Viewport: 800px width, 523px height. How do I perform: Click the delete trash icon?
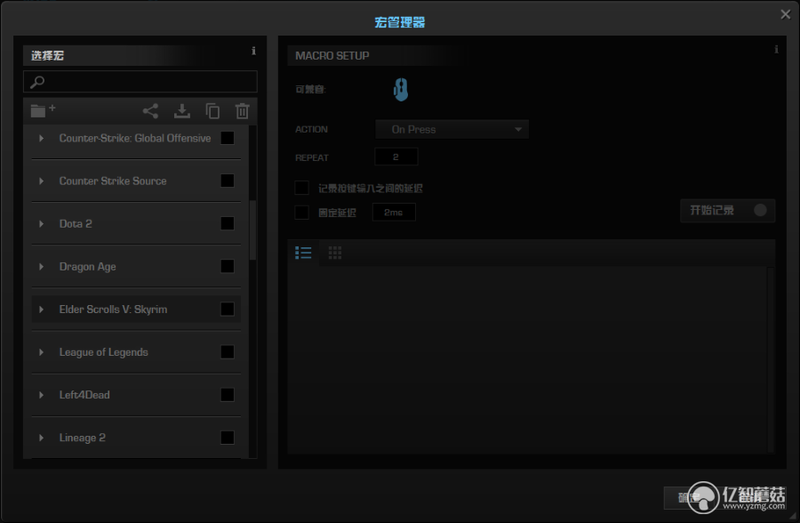(x=242, y=111)
